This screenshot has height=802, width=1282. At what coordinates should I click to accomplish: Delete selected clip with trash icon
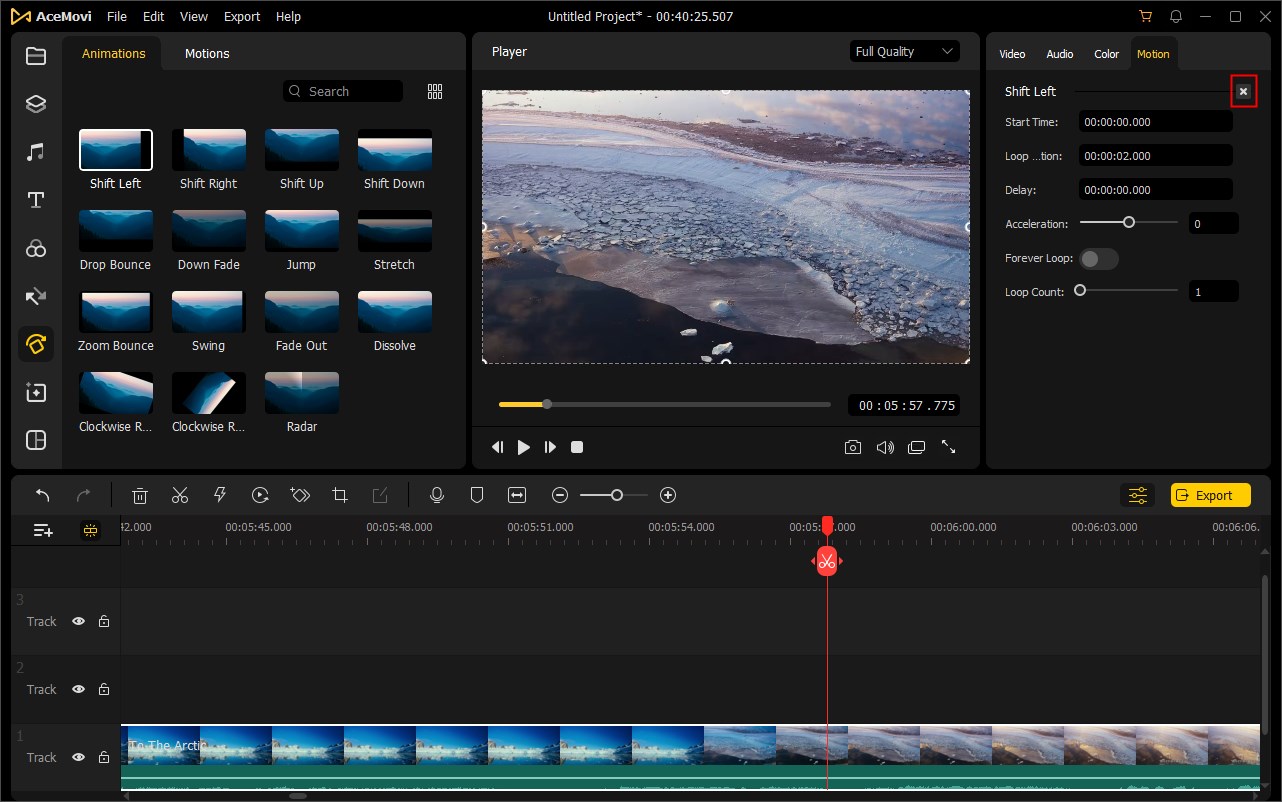click(x=140, y=495)
